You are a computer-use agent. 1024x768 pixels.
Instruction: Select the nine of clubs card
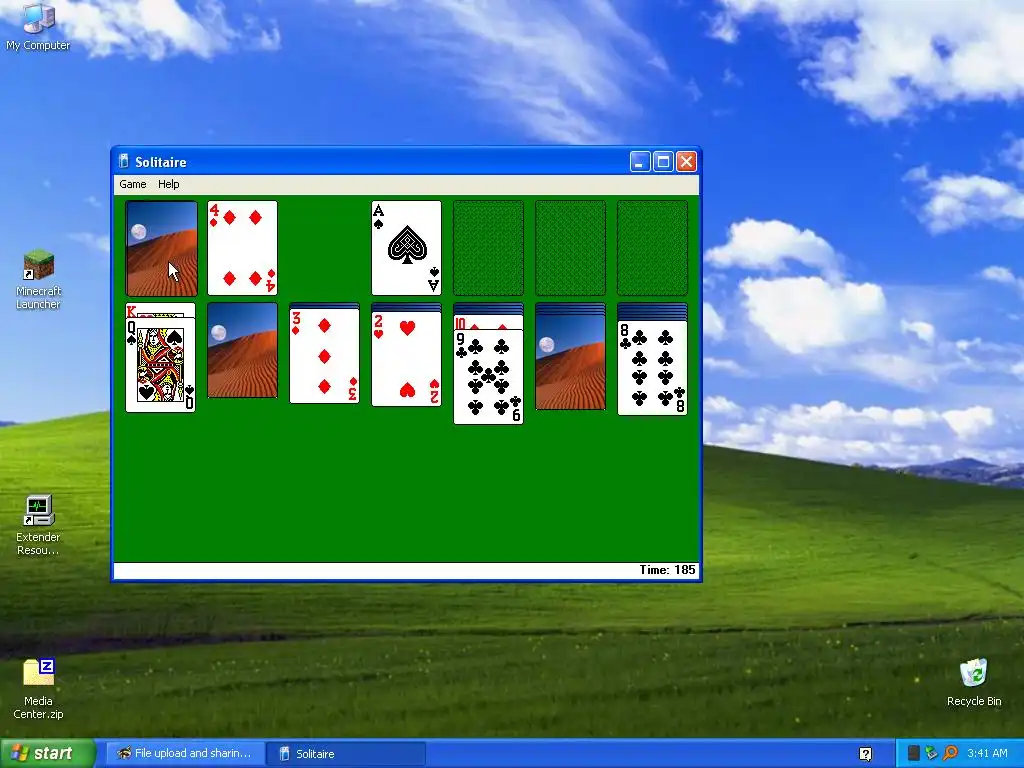click(488, 377)
